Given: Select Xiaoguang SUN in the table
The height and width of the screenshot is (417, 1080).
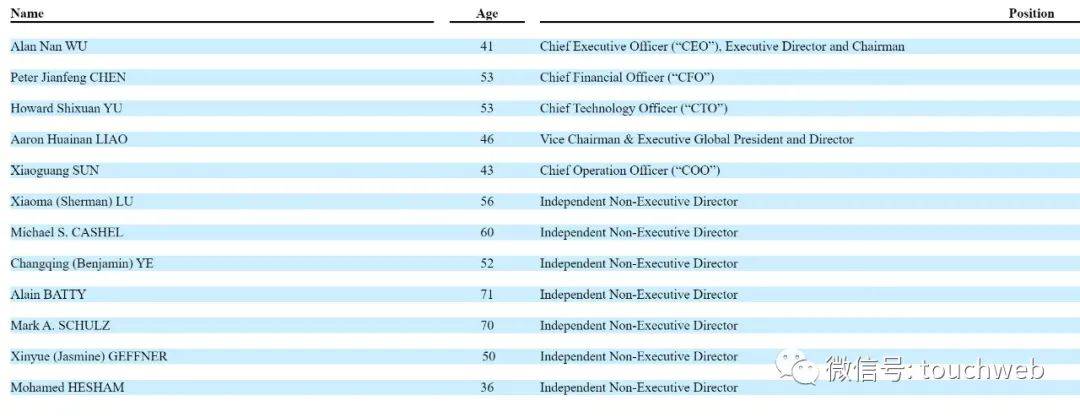Looking at the screenshot, I should point(54,170).
